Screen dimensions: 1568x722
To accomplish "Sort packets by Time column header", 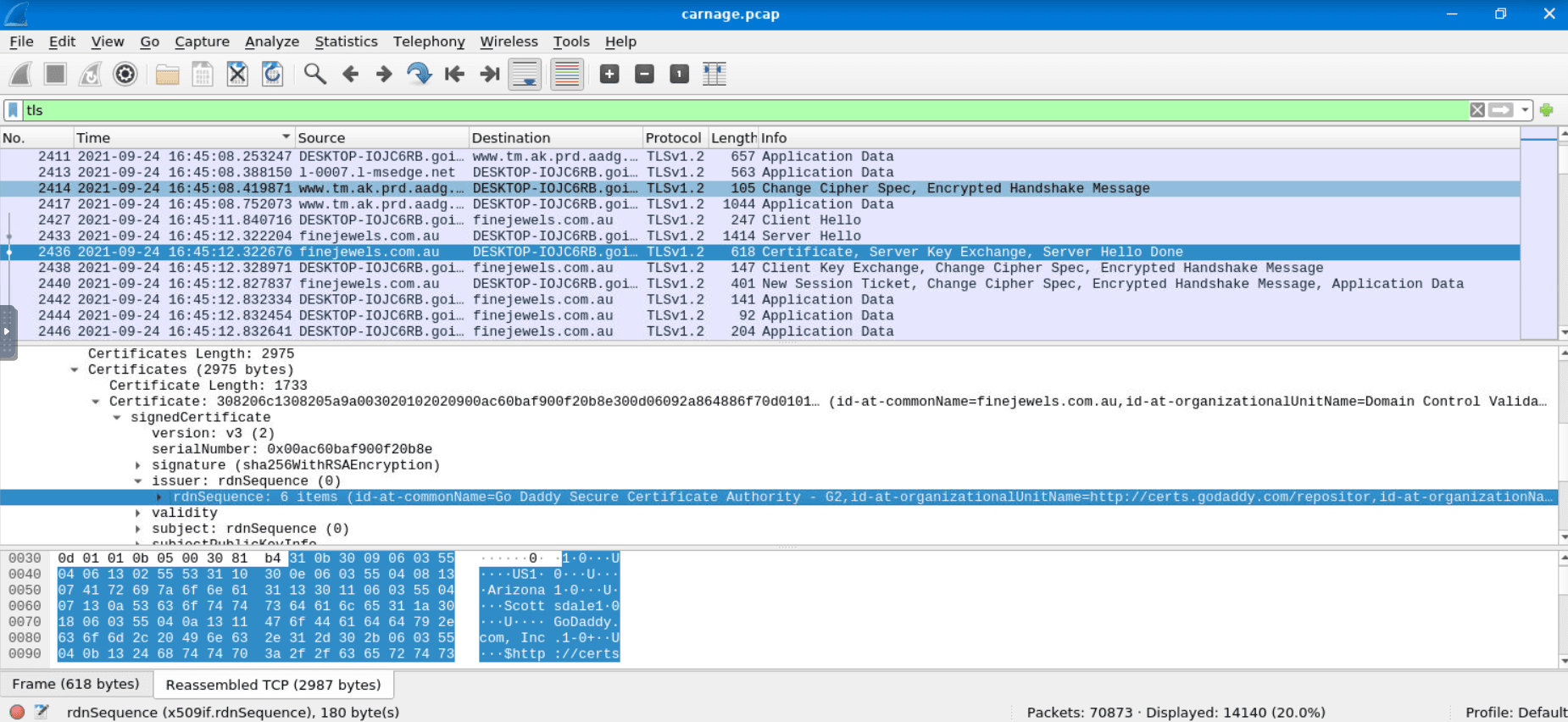I will click(x=183, y=137).
